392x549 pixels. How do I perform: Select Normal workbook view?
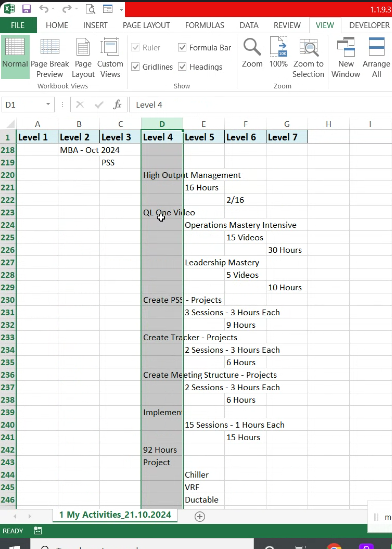15,57
